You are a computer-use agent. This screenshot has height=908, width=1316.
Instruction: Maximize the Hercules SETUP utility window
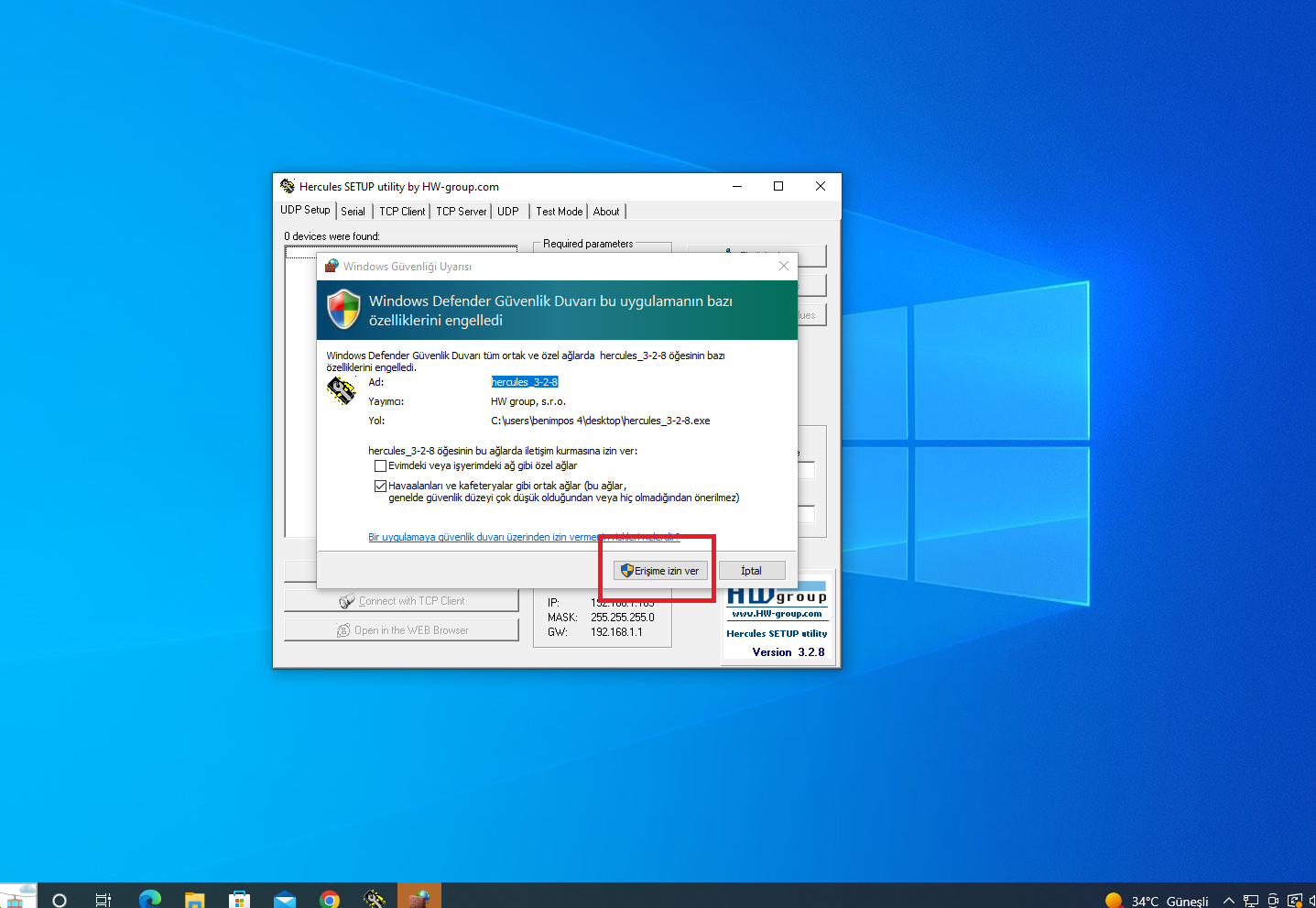(x=778, y=186)
